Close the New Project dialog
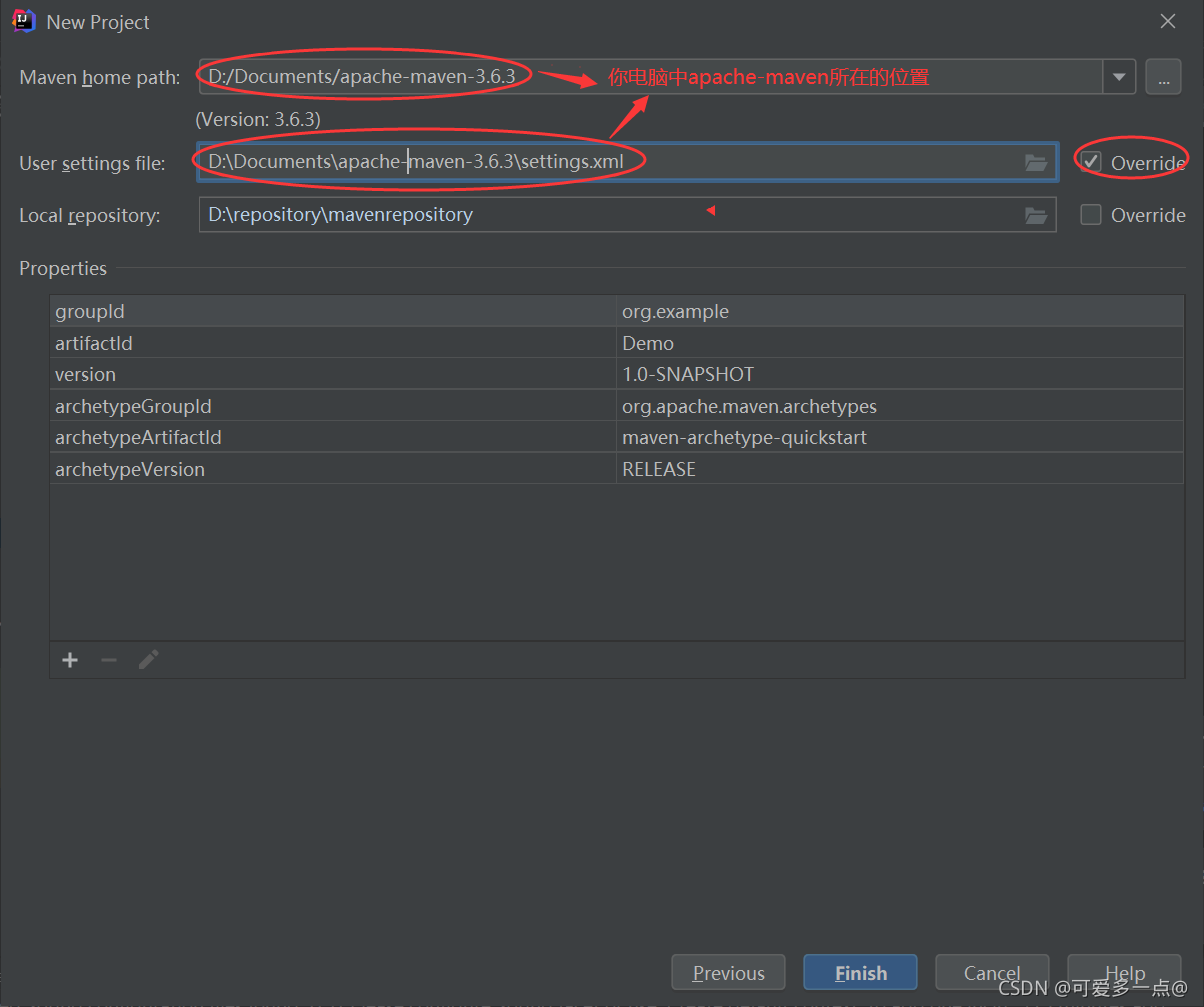Viewport: 1204px width, 1007px height. pos(1167,21)
